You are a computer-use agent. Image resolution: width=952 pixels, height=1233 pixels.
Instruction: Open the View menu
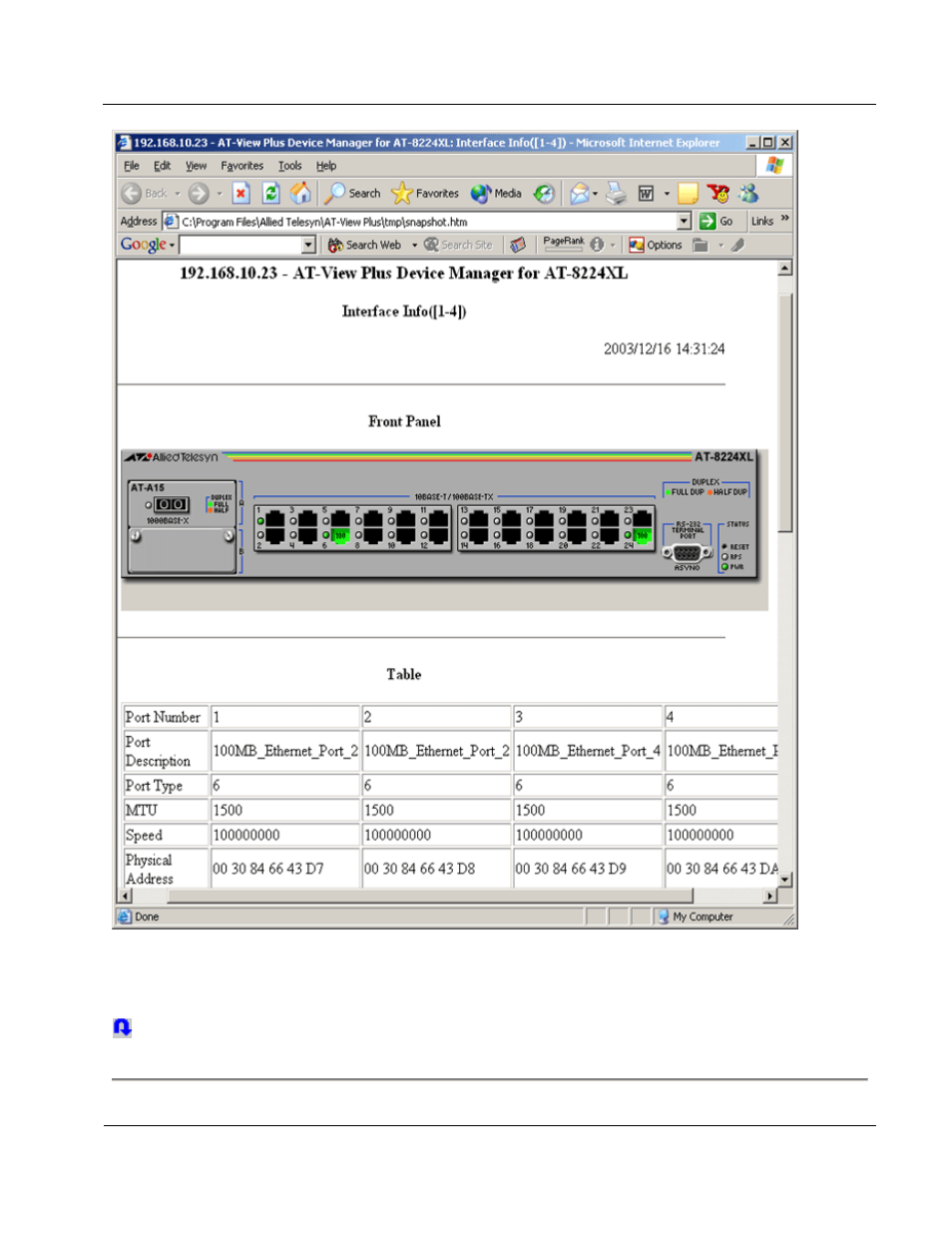coord(196,166)
